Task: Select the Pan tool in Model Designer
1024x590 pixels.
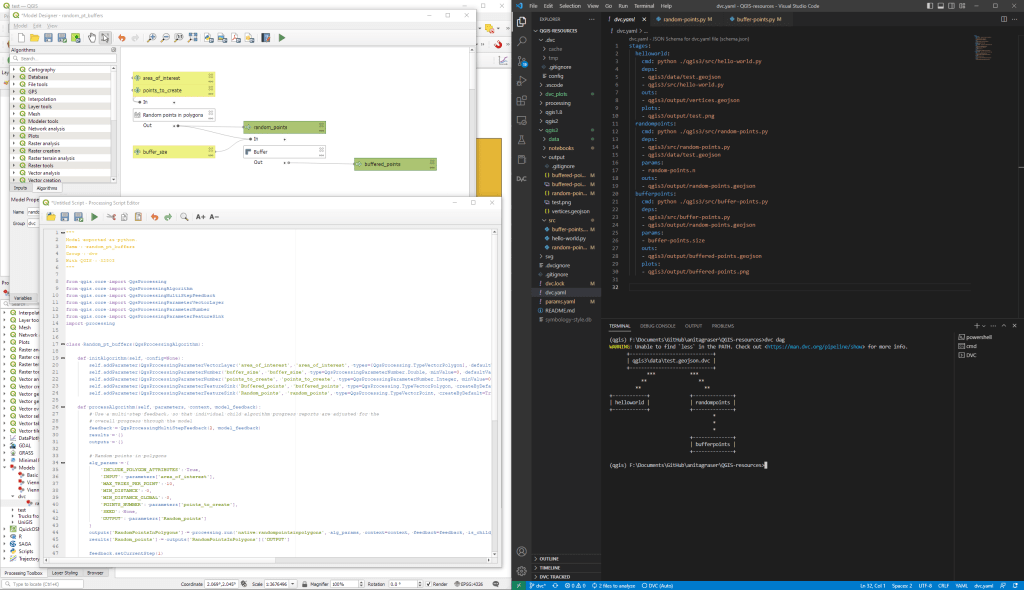Action: (91, 38)
